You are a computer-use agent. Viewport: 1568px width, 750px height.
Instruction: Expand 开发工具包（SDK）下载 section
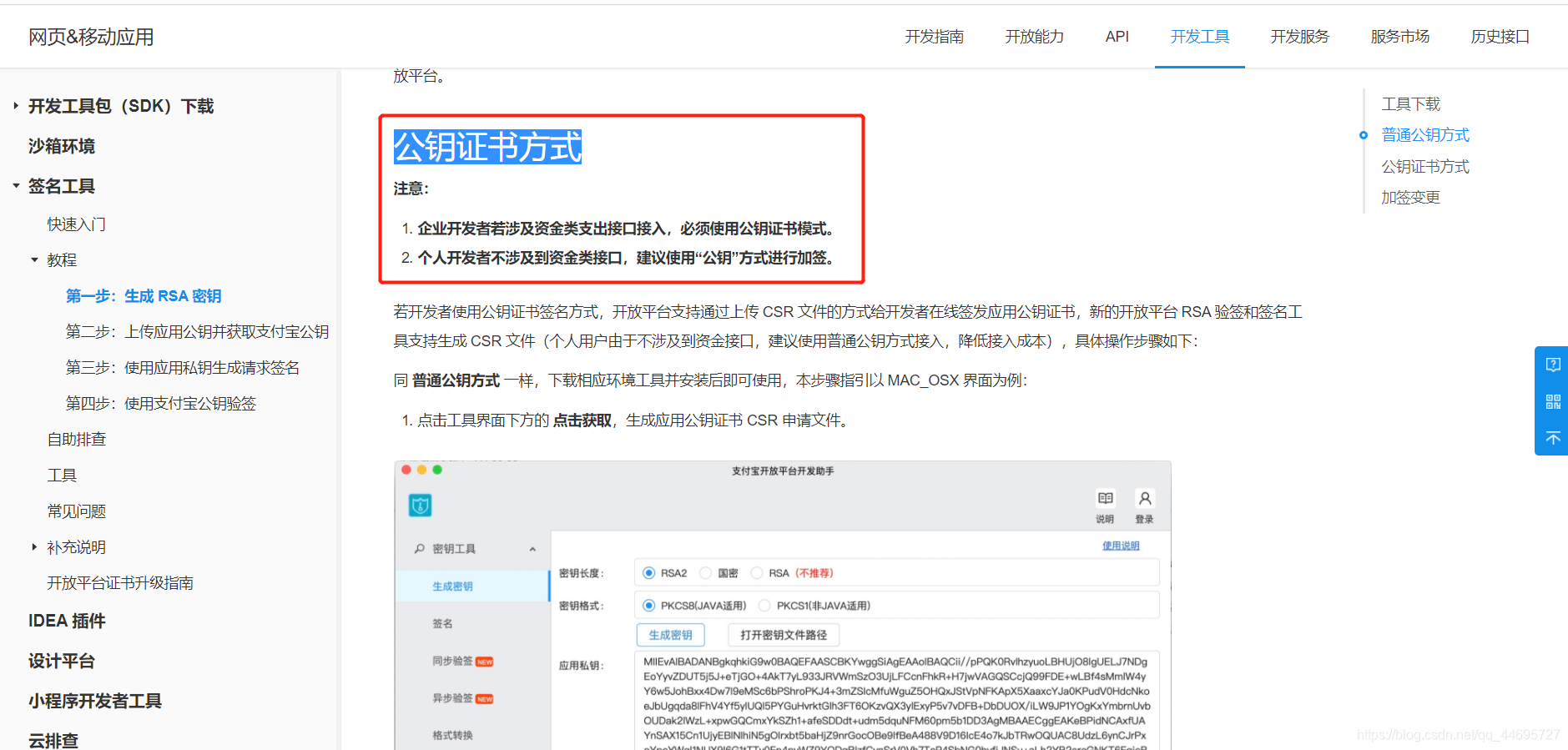click(x=16, y=106)
